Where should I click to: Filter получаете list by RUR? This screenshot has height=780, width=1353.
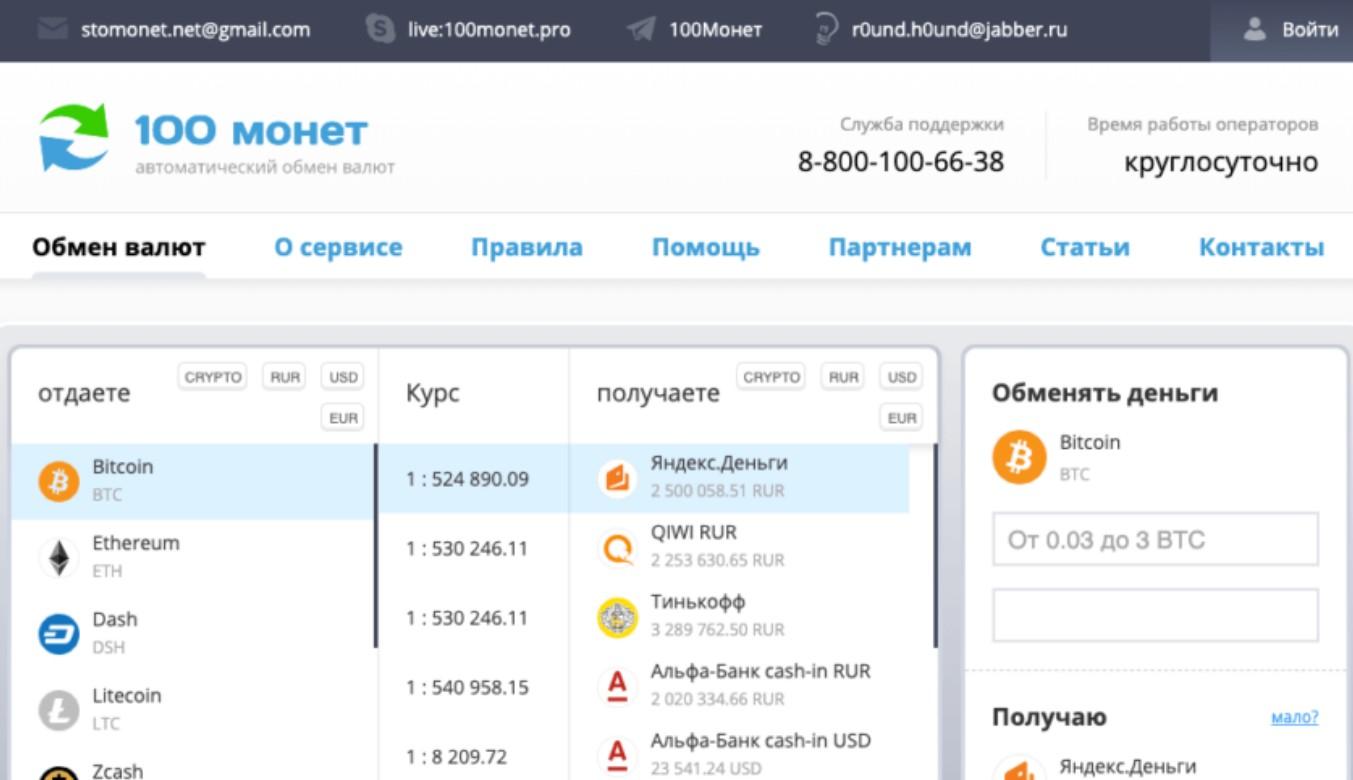[x=844, y=377]
